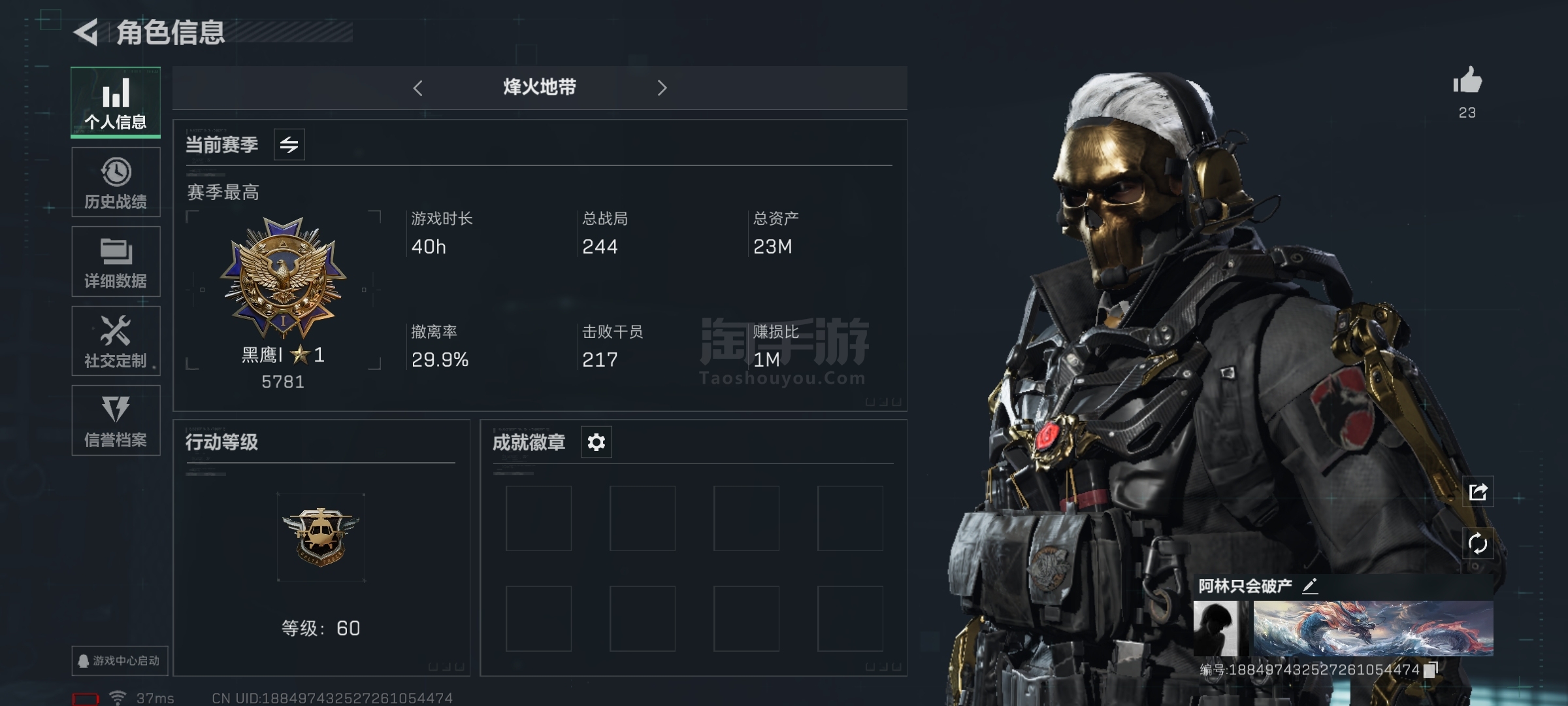Edit the nickname 阿林只会破产 with pencil
The height and width of the screenshot is (706, 1568).
[x=1309, y=586]
